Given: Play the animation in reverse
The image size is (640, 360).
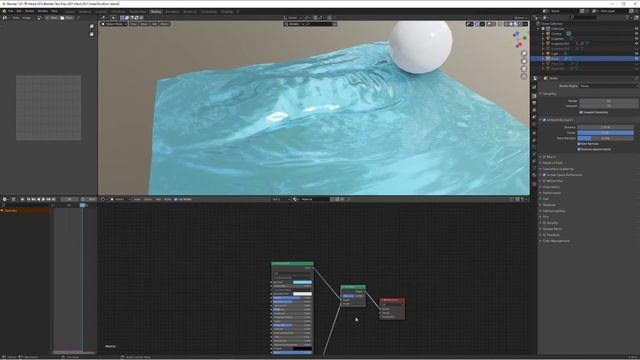Looking at the screenshot, I should pos(38,199).
